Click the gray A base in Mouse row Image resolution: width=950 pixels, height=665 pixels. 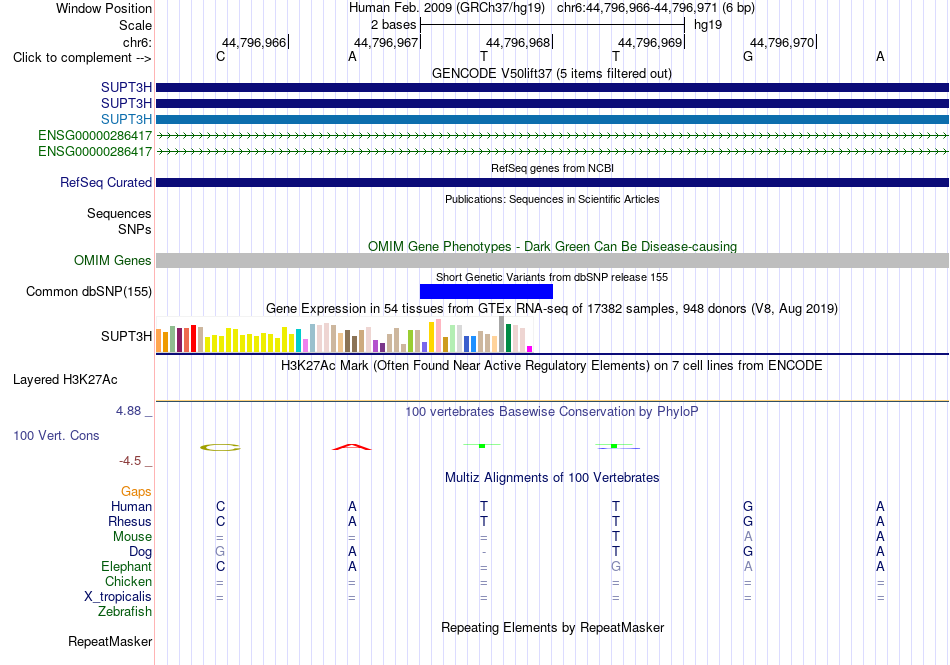748,537
